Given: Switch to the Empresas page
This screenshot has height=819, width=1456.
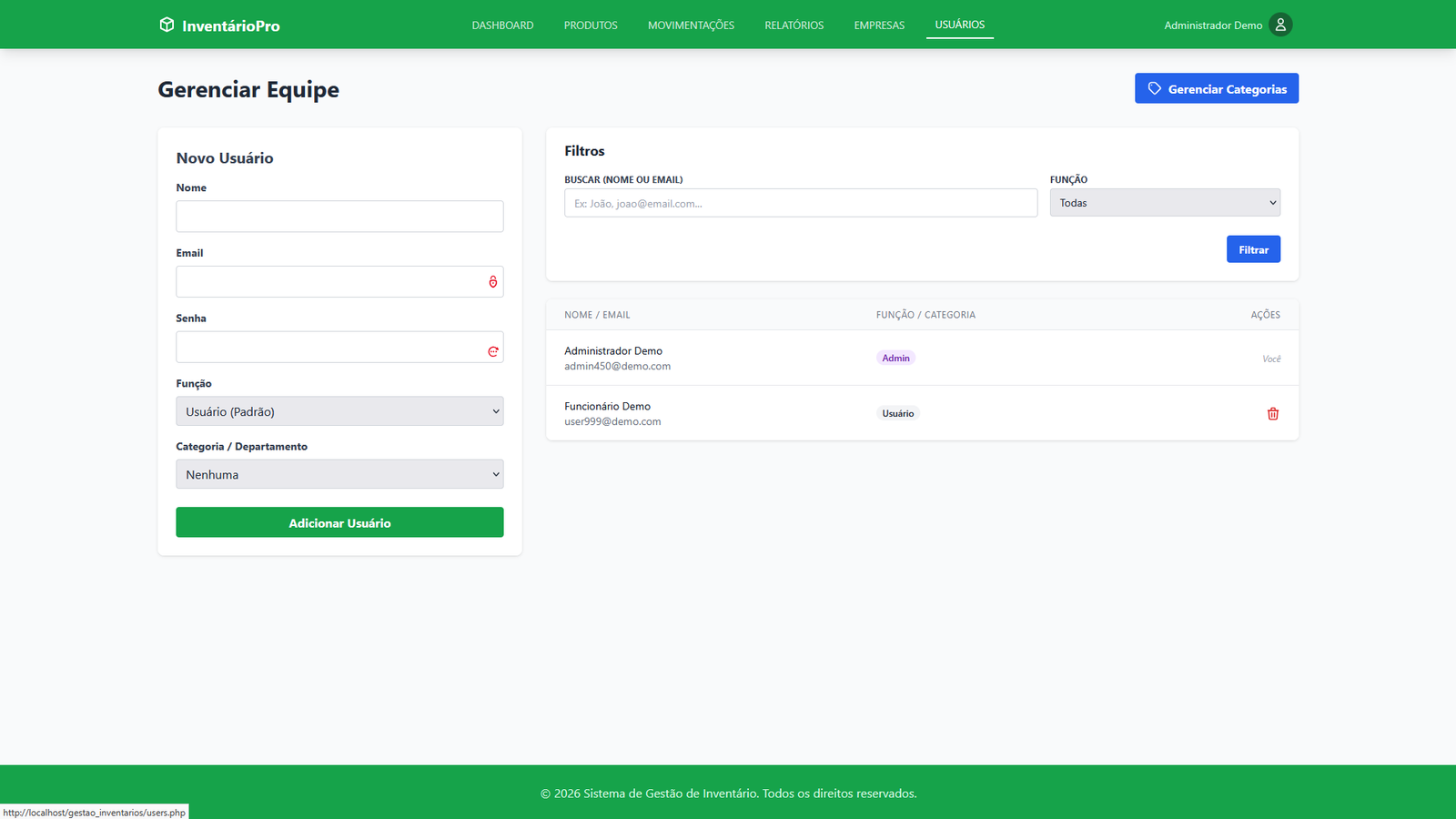Looking at the screenshot, I should pos(879,25).
